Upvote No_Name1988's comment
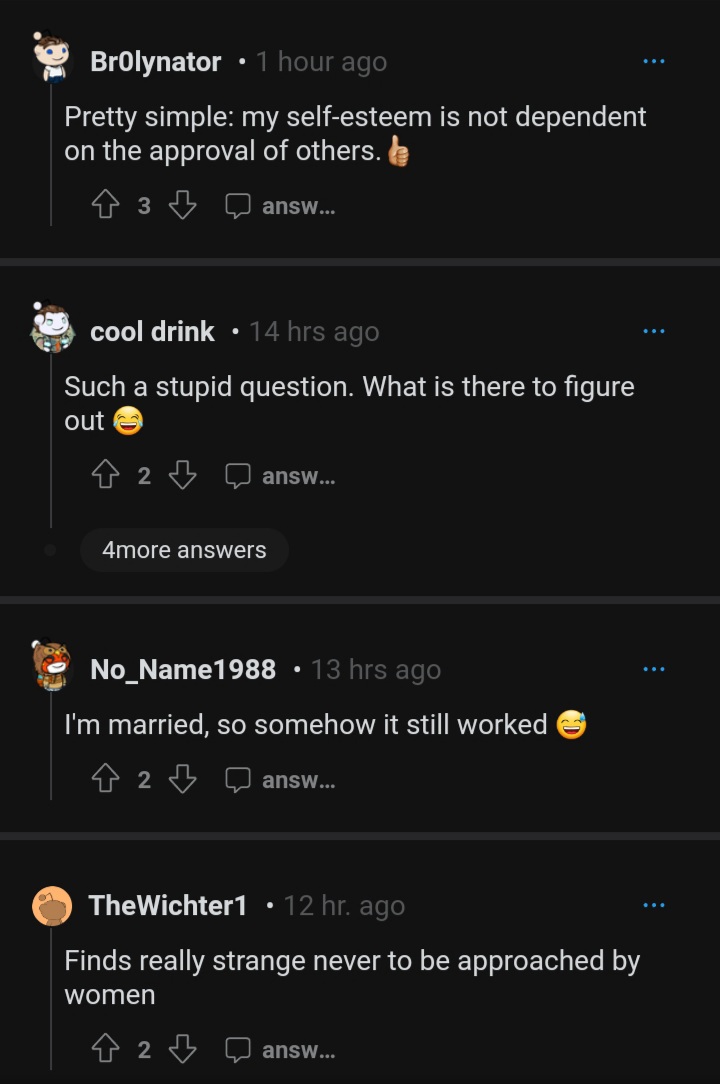 (105, 778)
